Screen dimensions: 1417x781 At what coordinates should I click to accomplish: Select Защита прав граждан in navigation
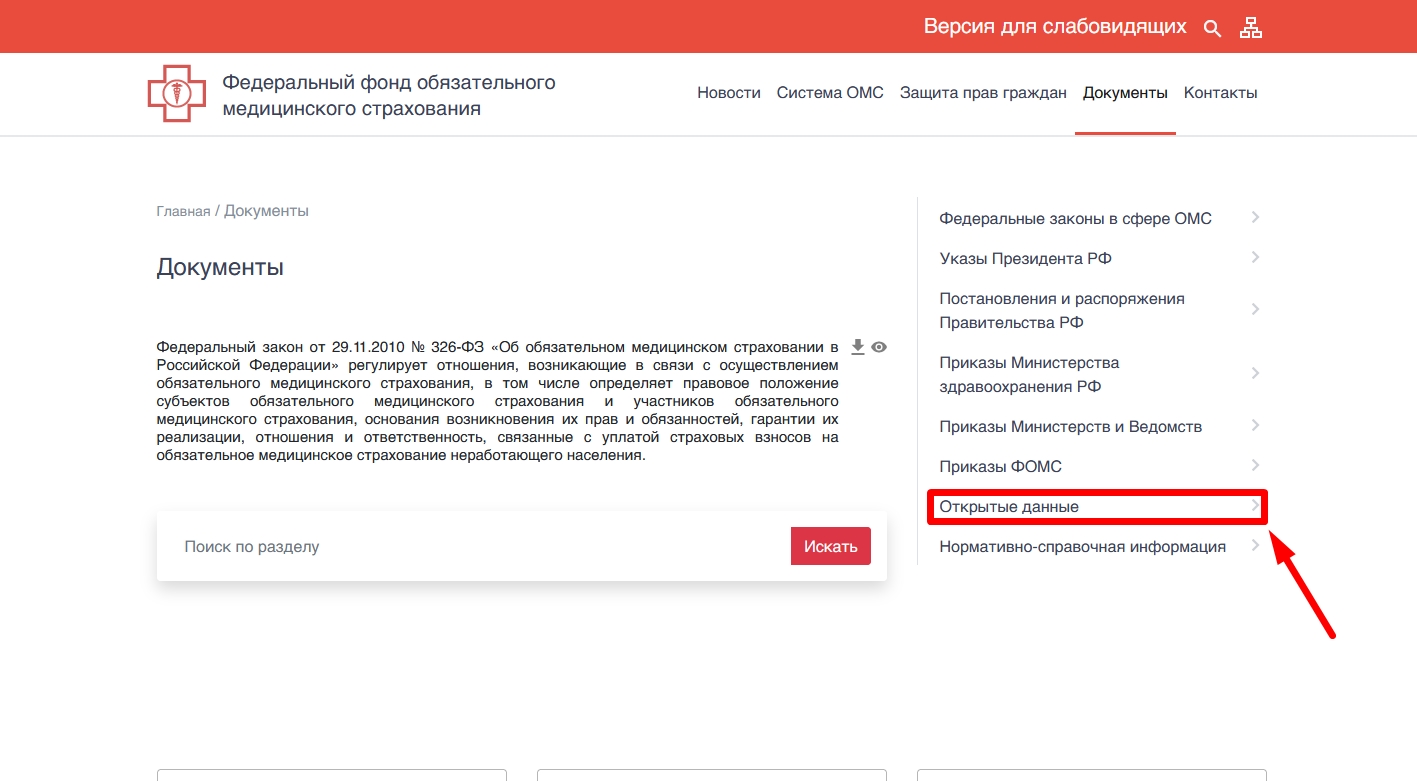(983, 93)
